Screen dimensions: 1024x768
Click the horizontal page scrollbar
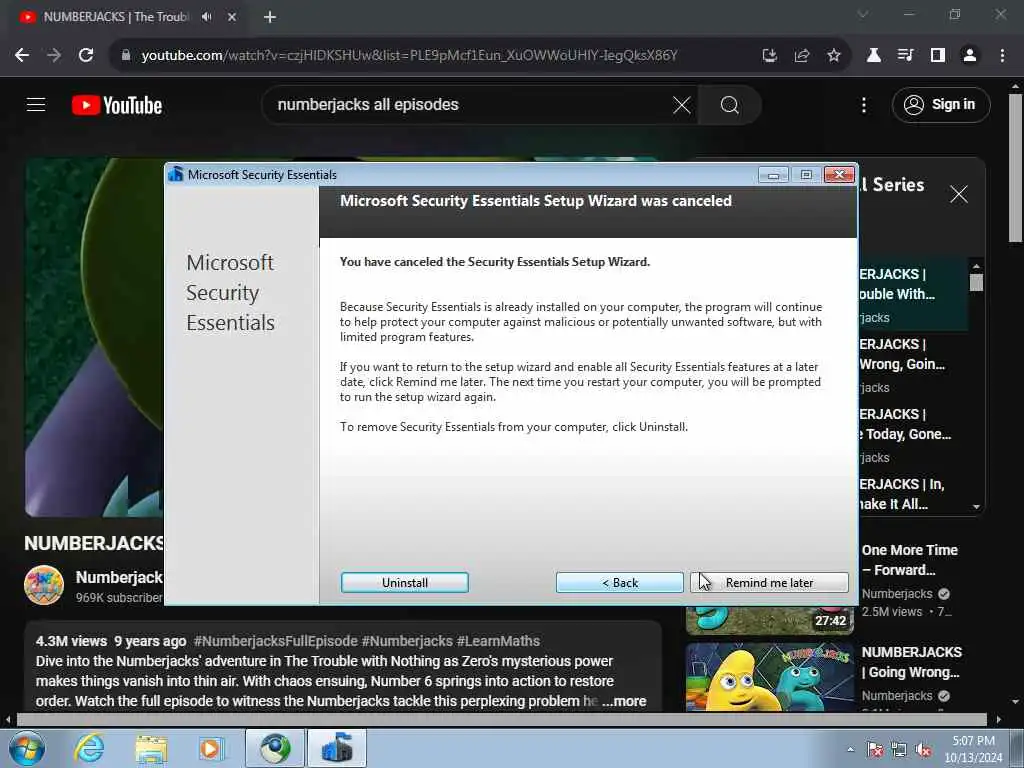502,720
